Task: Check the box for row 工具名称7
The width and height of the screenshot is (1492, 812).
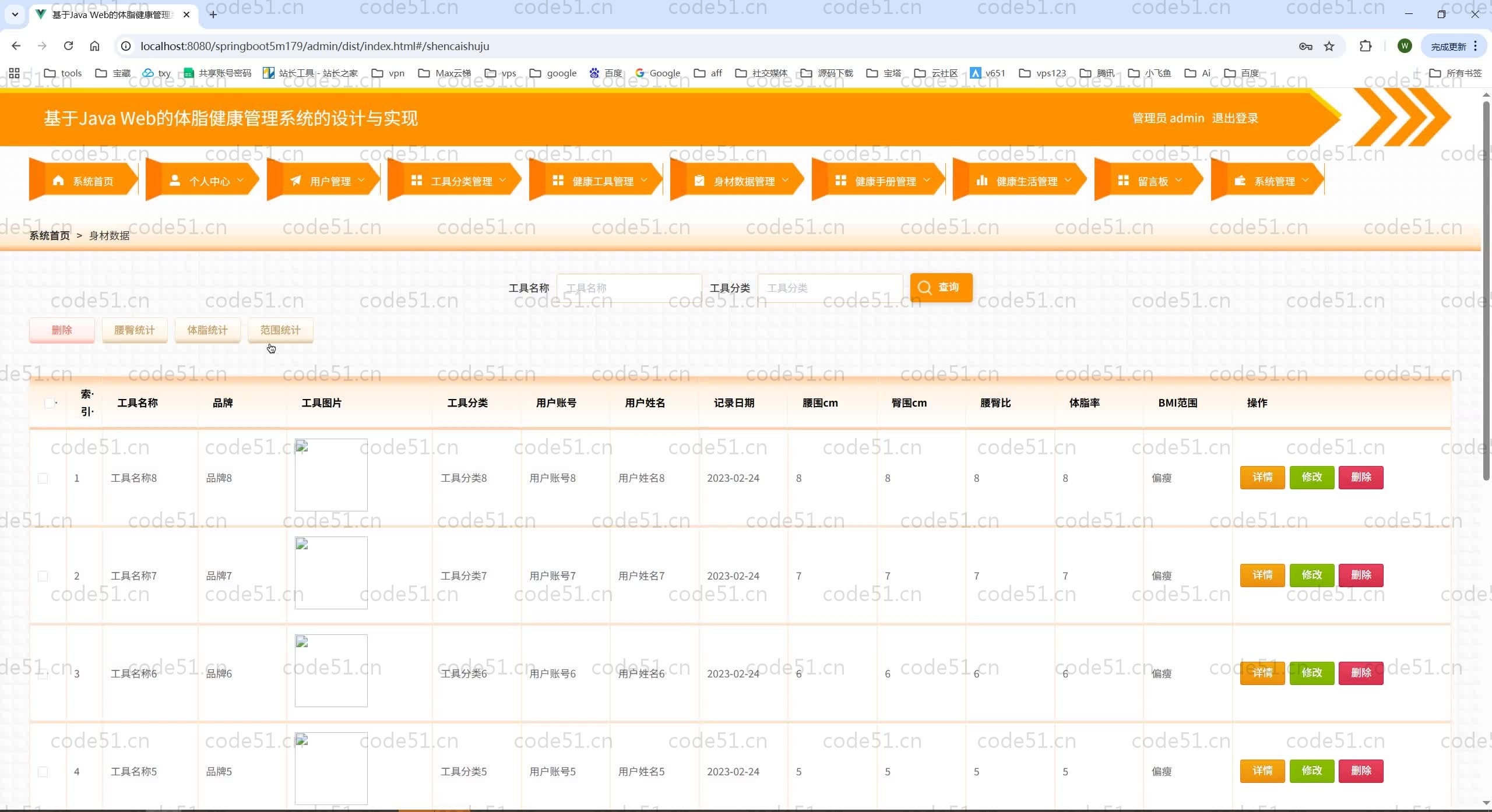Action: pyautogui.click(x=43, y=576)
